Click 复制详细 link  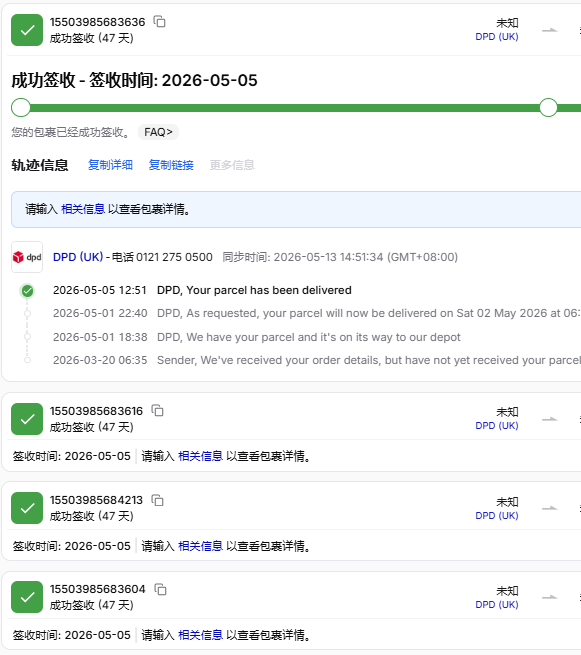coord(110,165)
